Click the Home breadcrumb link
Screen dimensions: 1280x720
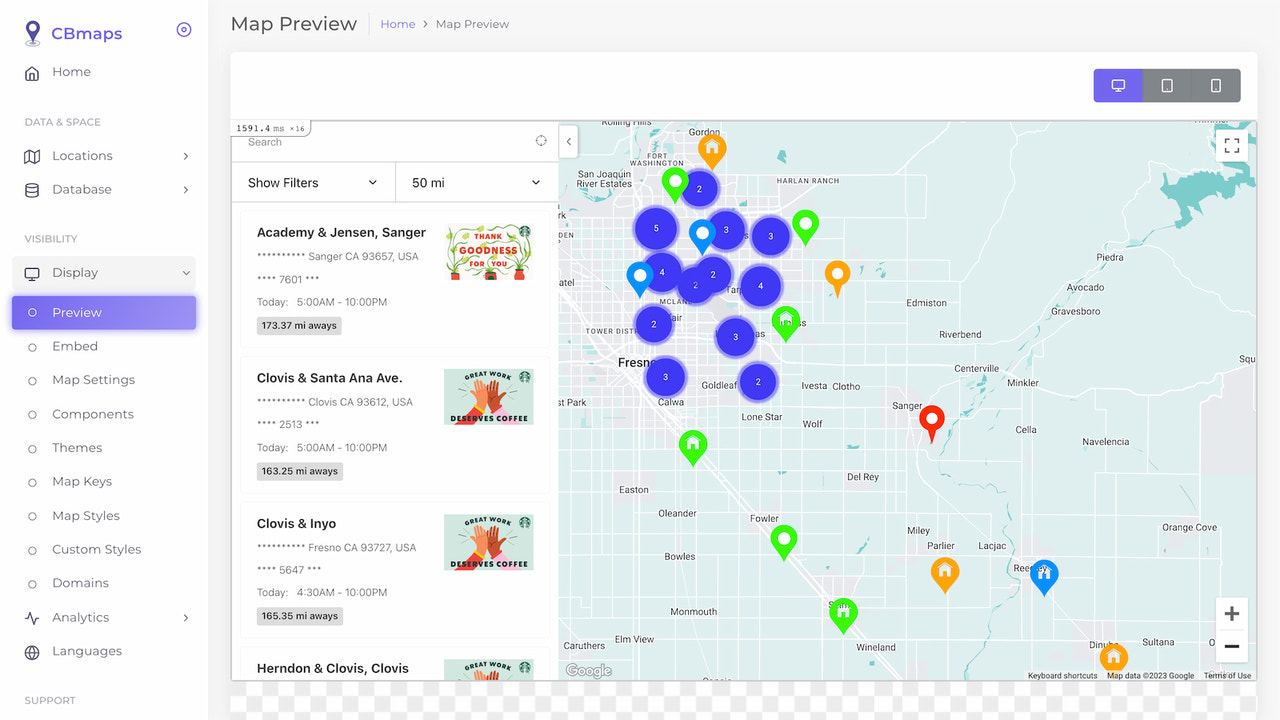pos(397,23)
